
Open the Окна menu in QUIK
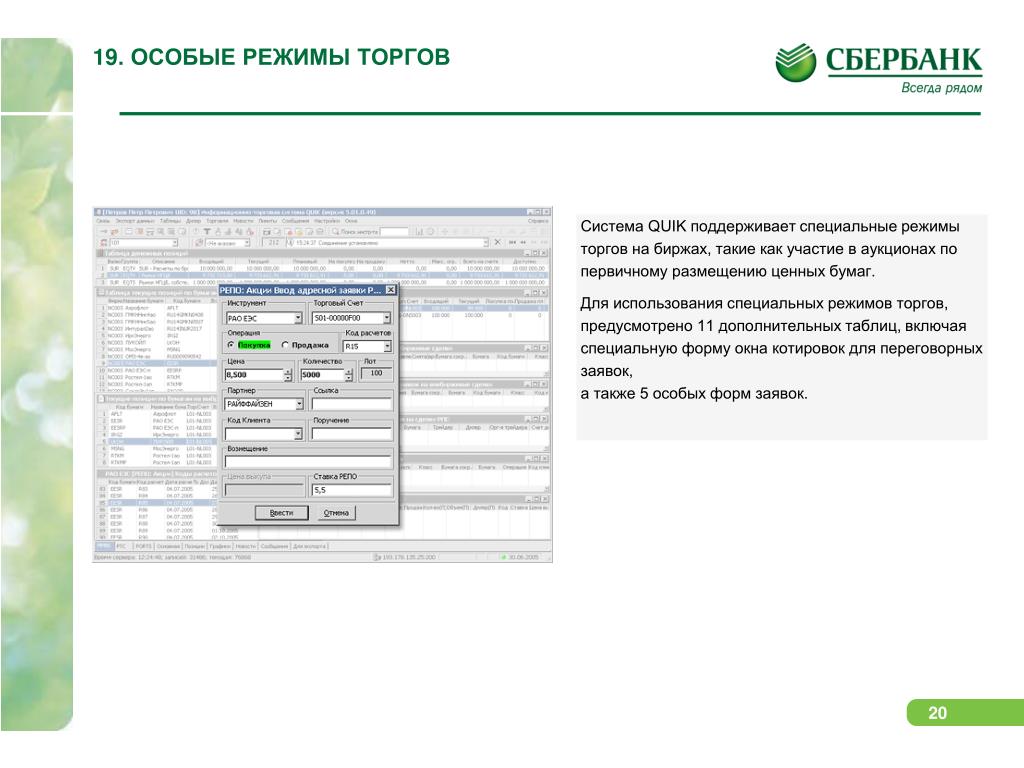pos(351,221)
